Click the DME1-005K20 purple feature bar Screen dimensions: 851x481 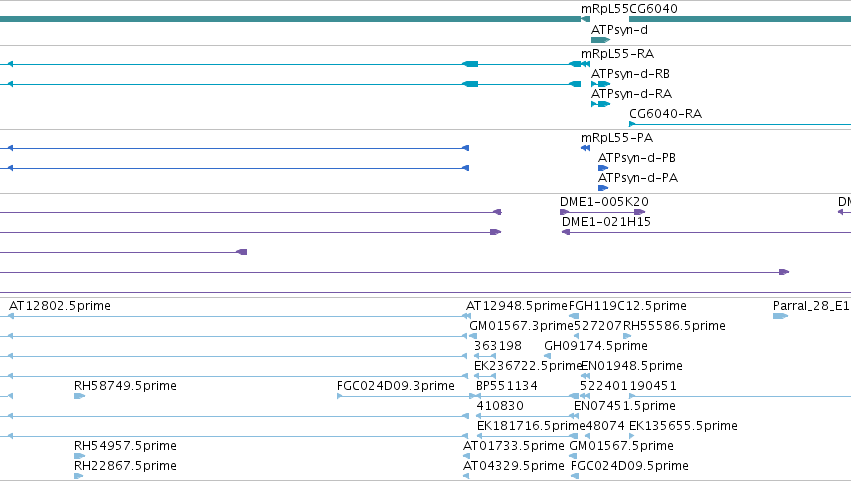602,212
